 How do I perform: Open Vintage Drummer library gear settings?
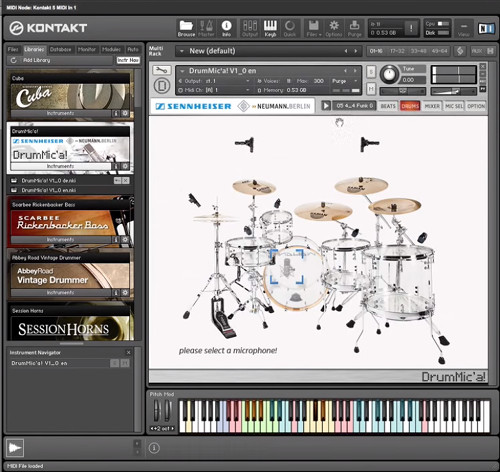125,292
